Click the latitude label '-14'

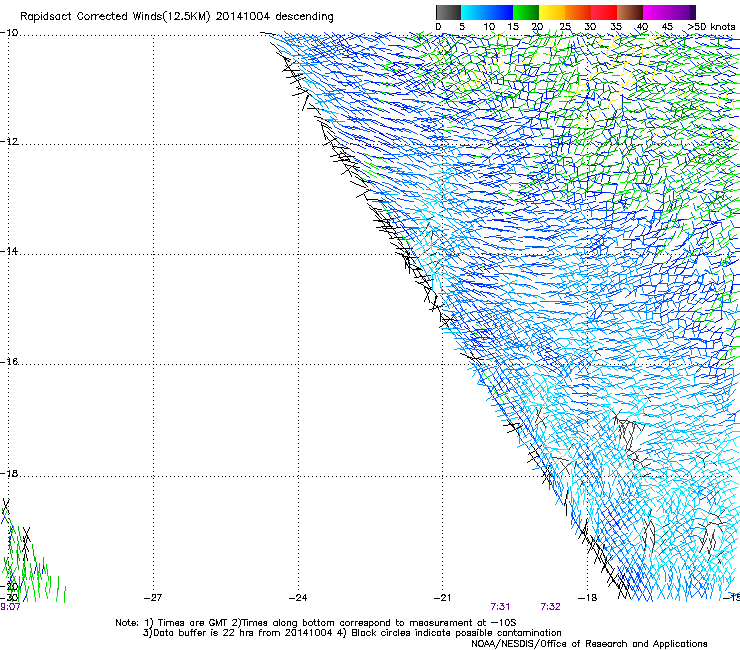9,251
